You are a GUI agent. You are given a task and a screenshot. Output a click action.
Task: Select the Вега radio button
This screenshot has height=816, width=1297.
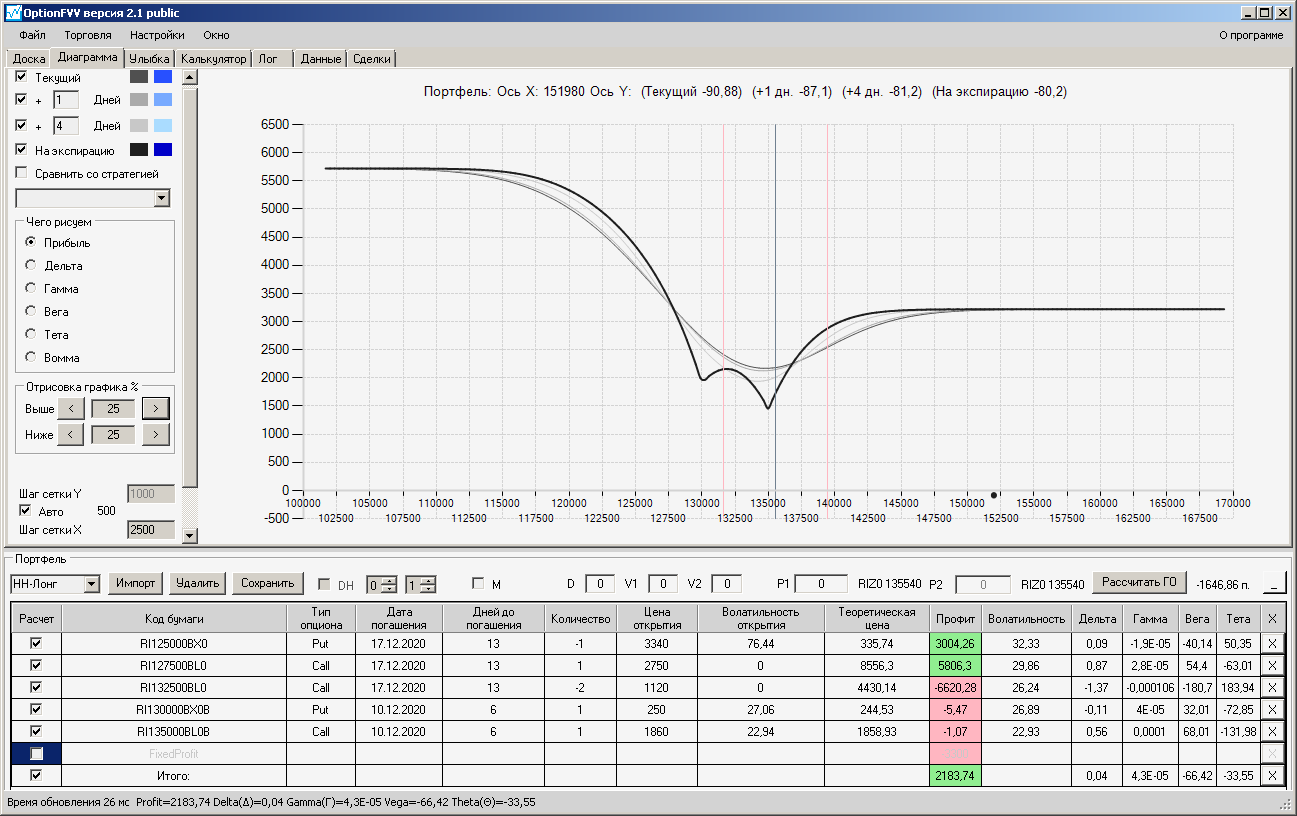(31, 312)
